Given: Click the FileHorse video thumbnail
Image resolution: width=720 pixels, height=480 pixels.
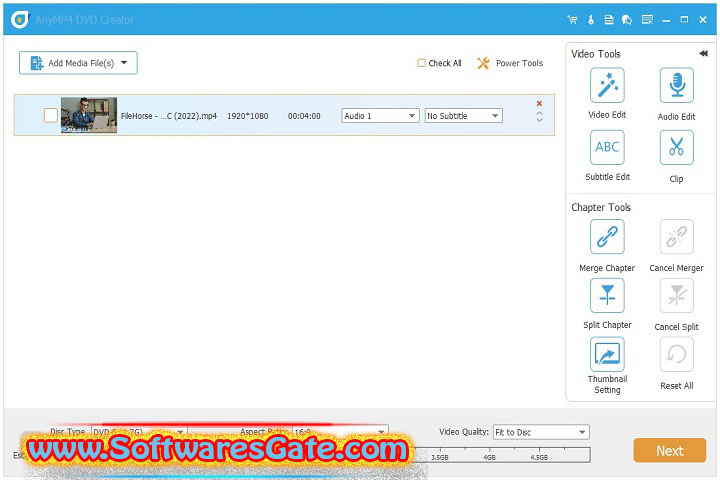Looking at the screenshot, I should 89,115.
